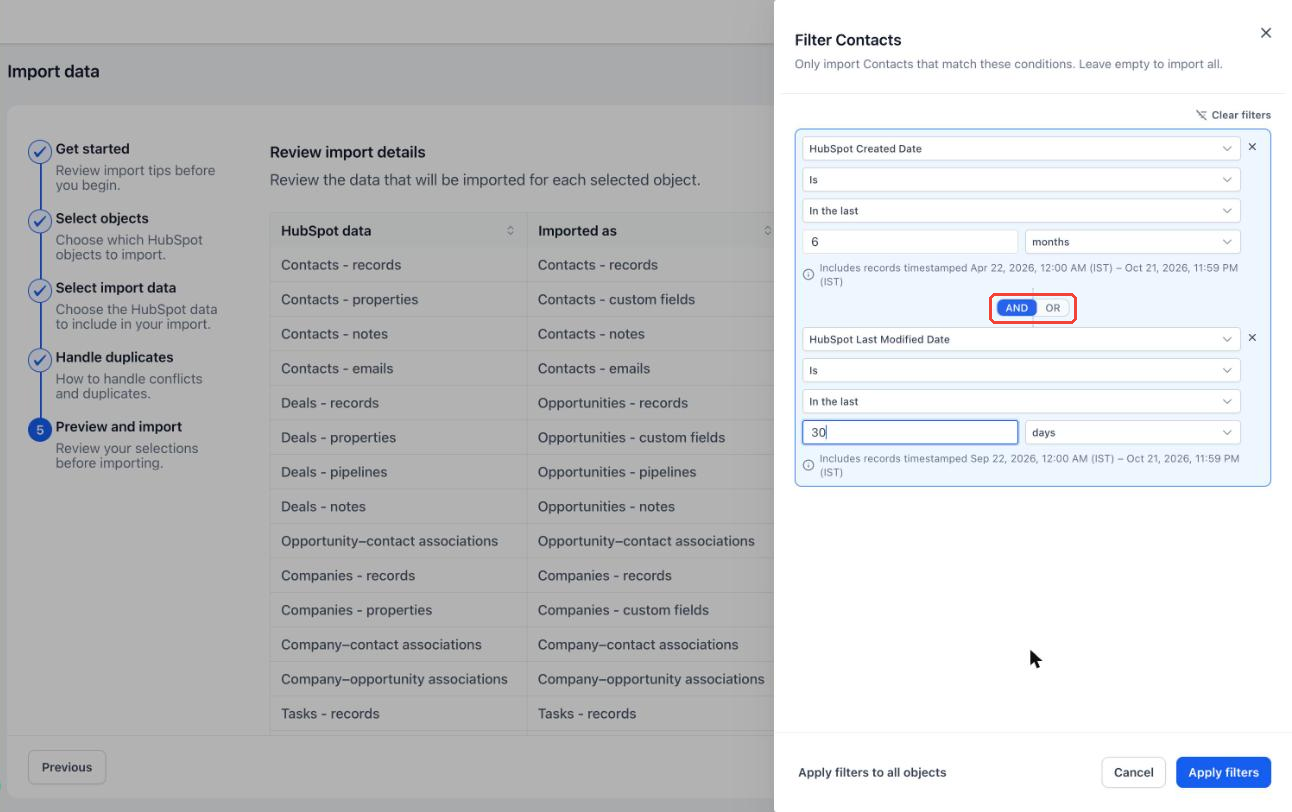Screen dimensions: 1292x812
Task: Click the Clear filters funnel icon
Action: pos(1201,115)
